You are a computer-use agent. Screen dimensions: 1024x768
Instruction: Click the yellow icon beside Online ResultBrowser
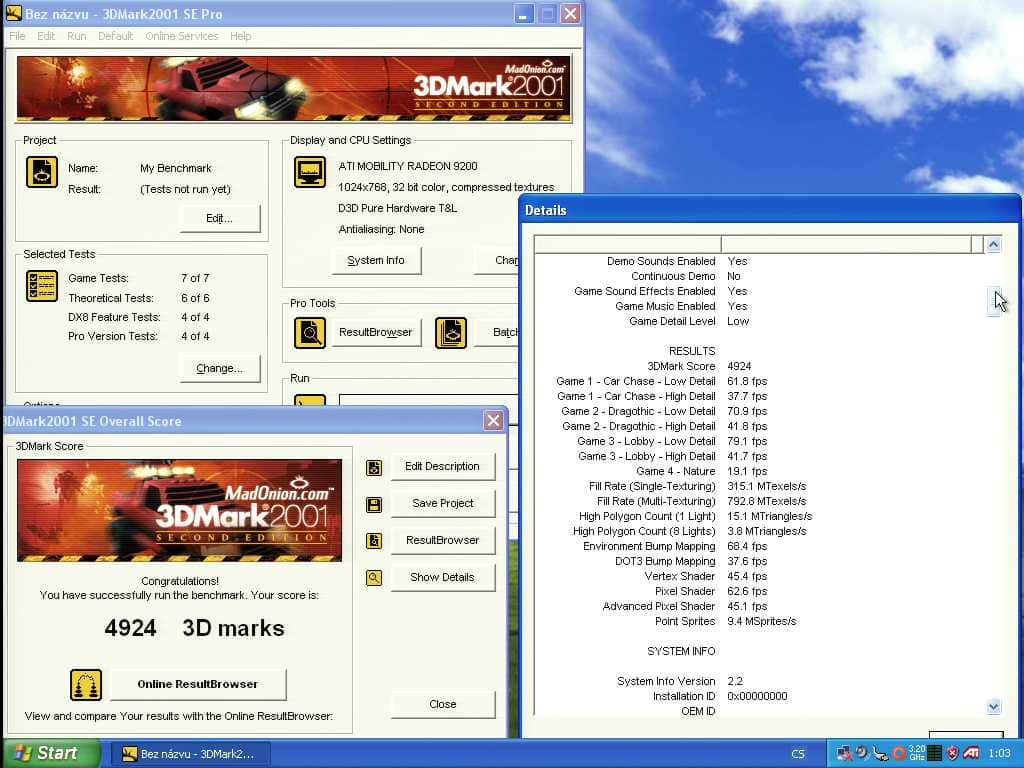(86, 685)
